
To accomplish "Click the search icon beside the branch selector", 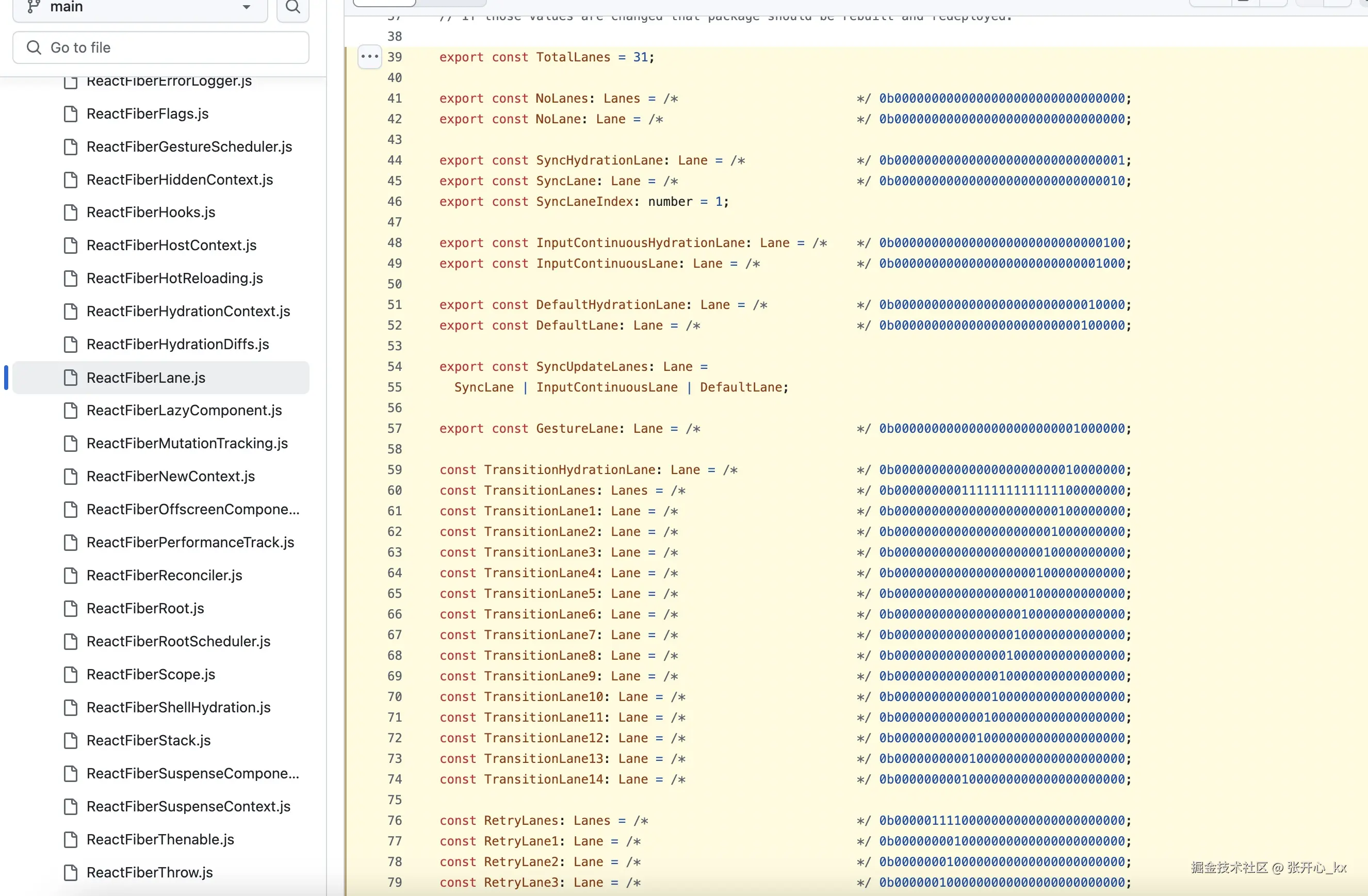I will click(x=292, y=7).
